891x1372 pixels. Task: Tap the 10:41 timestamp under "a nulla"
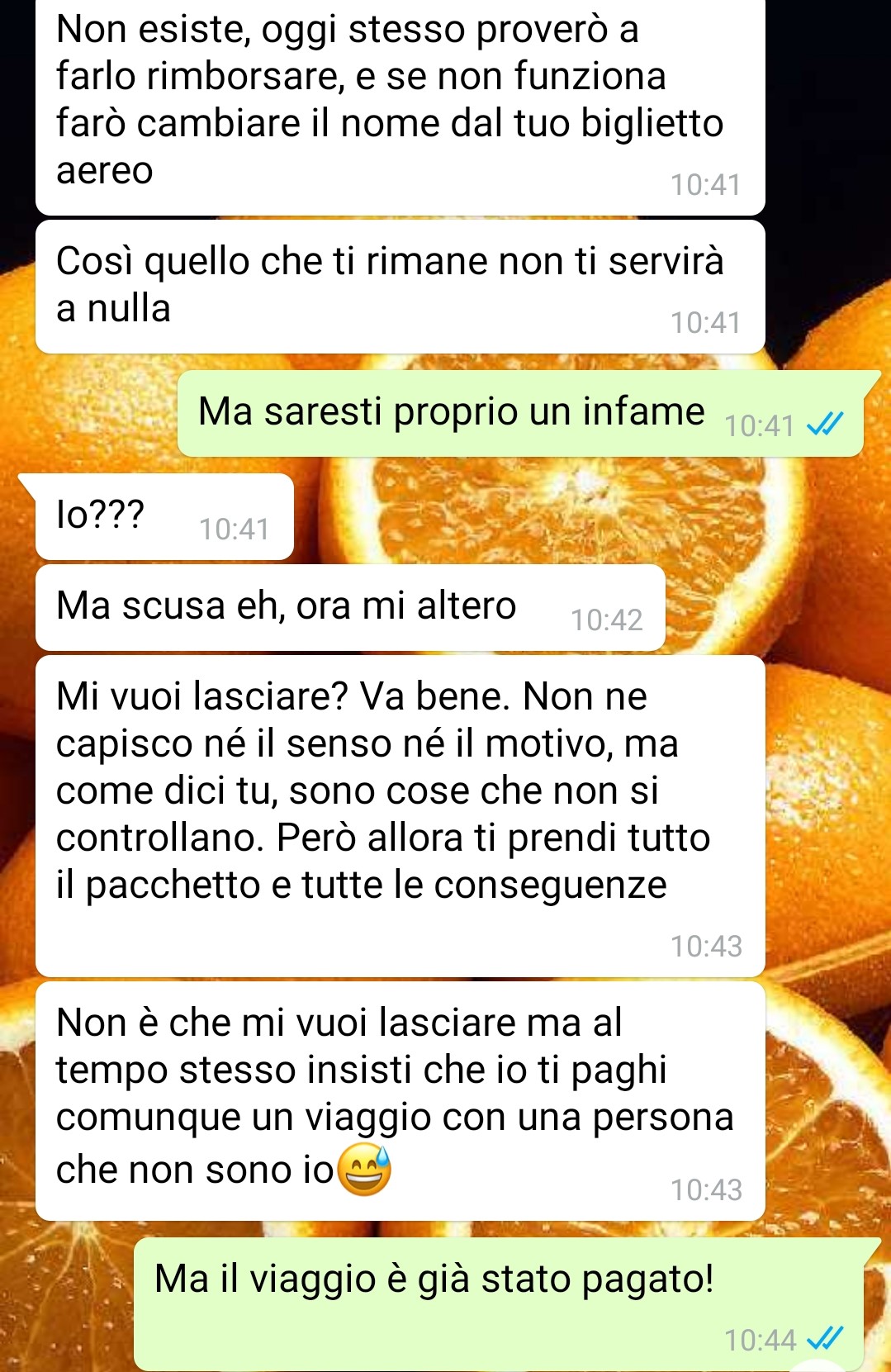pyautogui.click(x=706, y=322)
